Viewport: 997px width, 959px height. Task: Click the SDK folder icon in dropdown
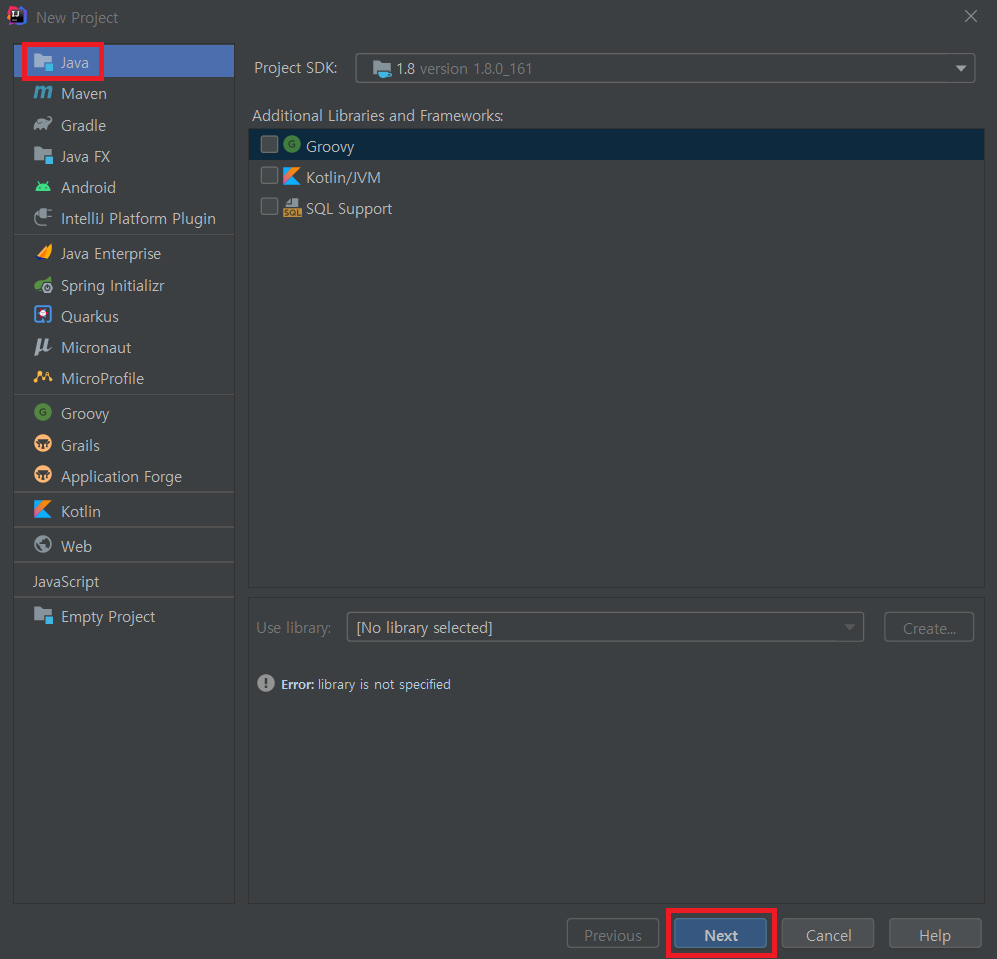(382, 69)
